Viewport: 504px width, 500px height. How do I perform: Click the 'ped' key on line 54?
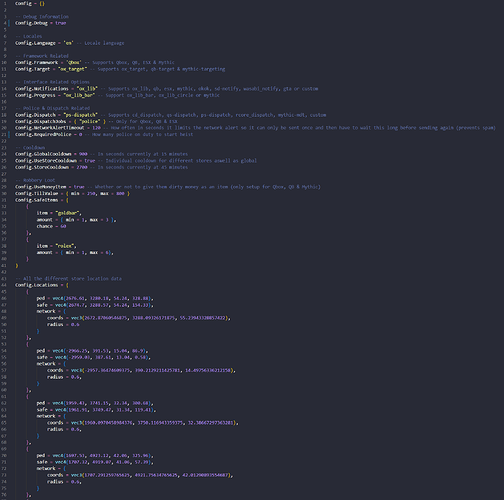(x=41, y=351)
